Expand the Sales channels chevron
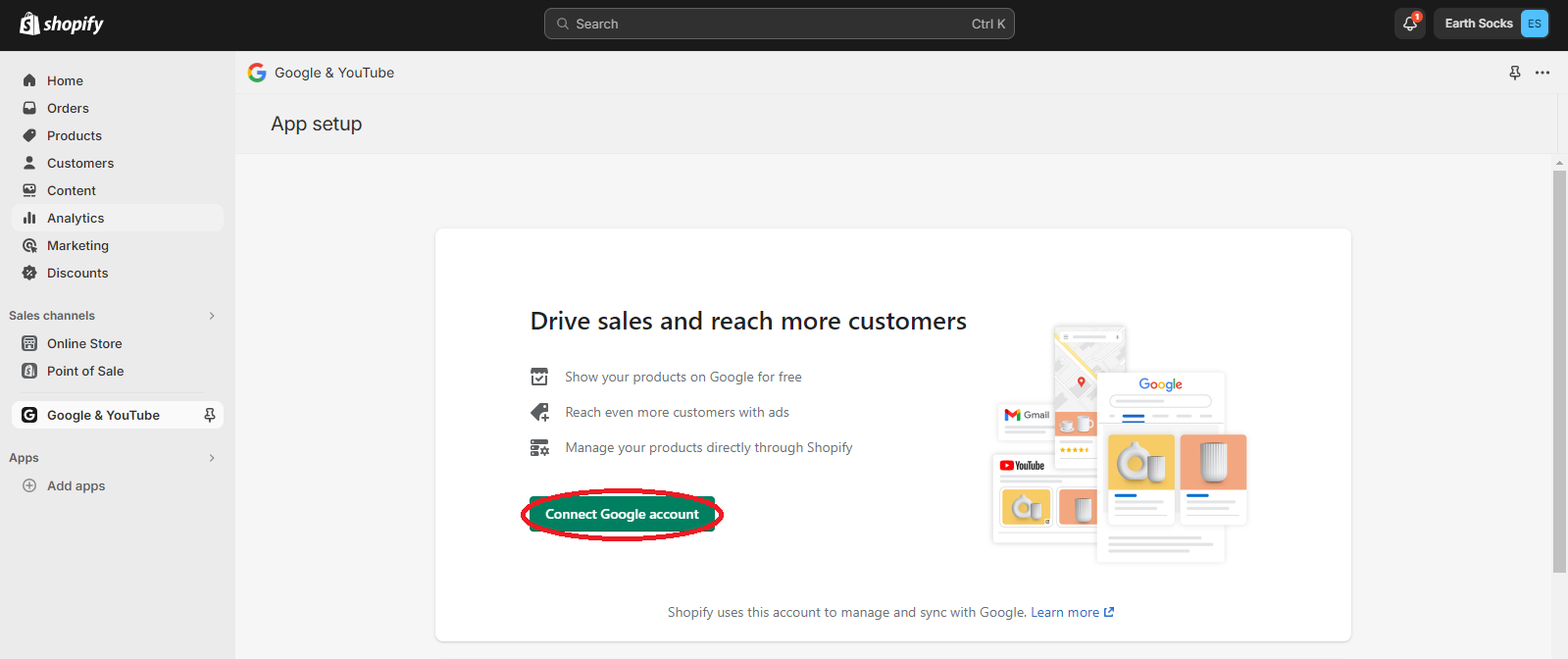The image size is (1568, 659). (212, 316)
